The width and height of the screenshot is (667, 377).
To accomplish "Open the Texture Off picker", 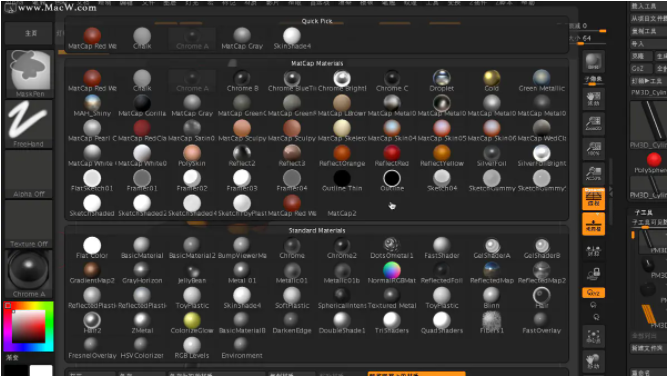I will pyautogui.click(x=29, y=224).
